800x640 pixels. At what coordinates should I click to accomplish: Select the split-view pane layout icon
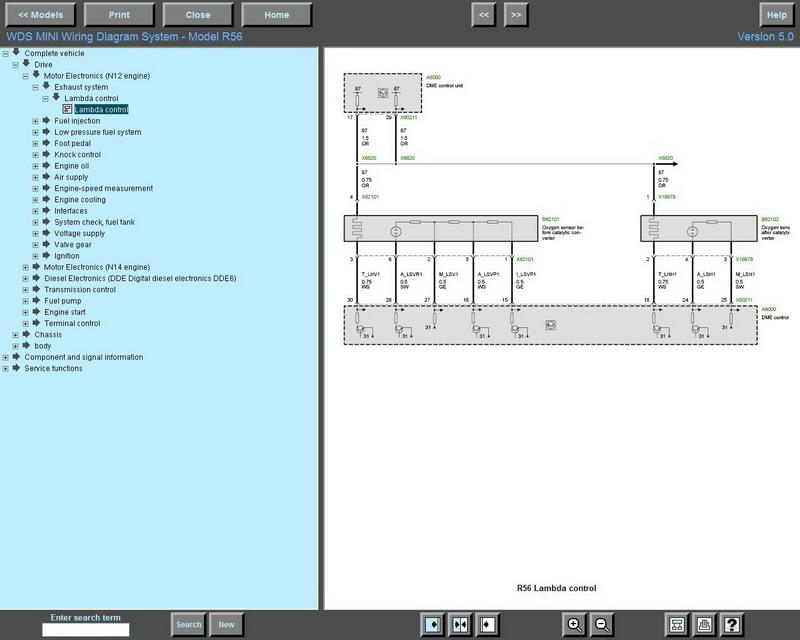pos(460,624)
